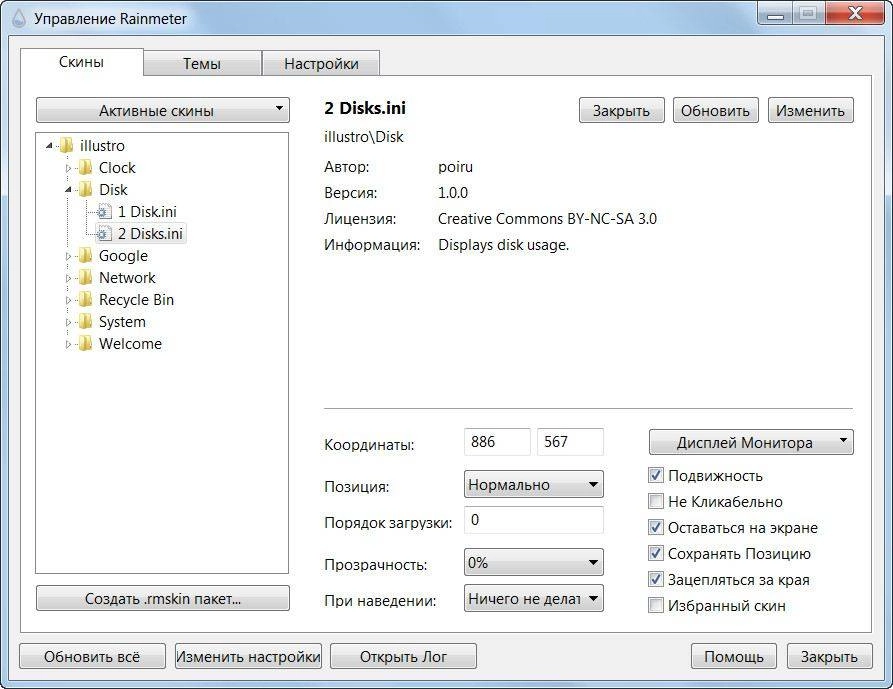Click Изменить настройки button
Image resolution: width=893 pixels, height=689 pixels.
point(248,657)
